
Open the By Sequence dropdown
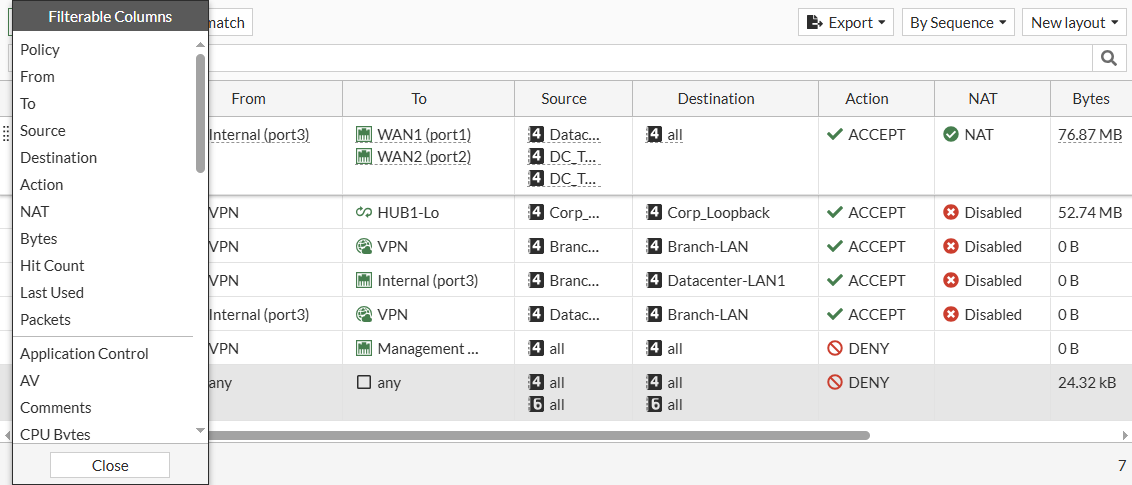click(x=958, y=23)
